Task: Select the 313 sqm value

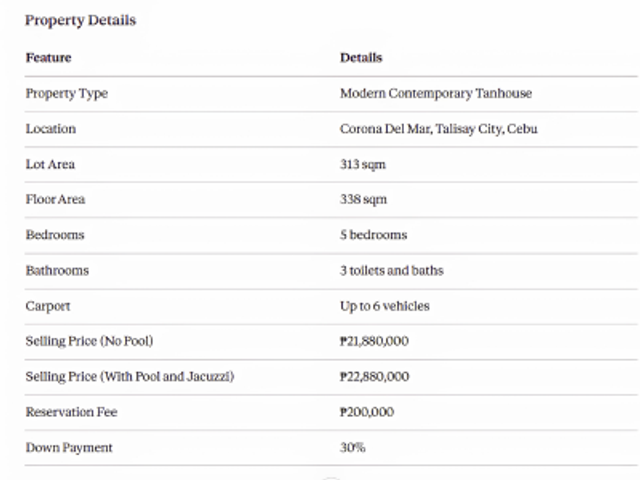Action: click(x=363, y=164)
